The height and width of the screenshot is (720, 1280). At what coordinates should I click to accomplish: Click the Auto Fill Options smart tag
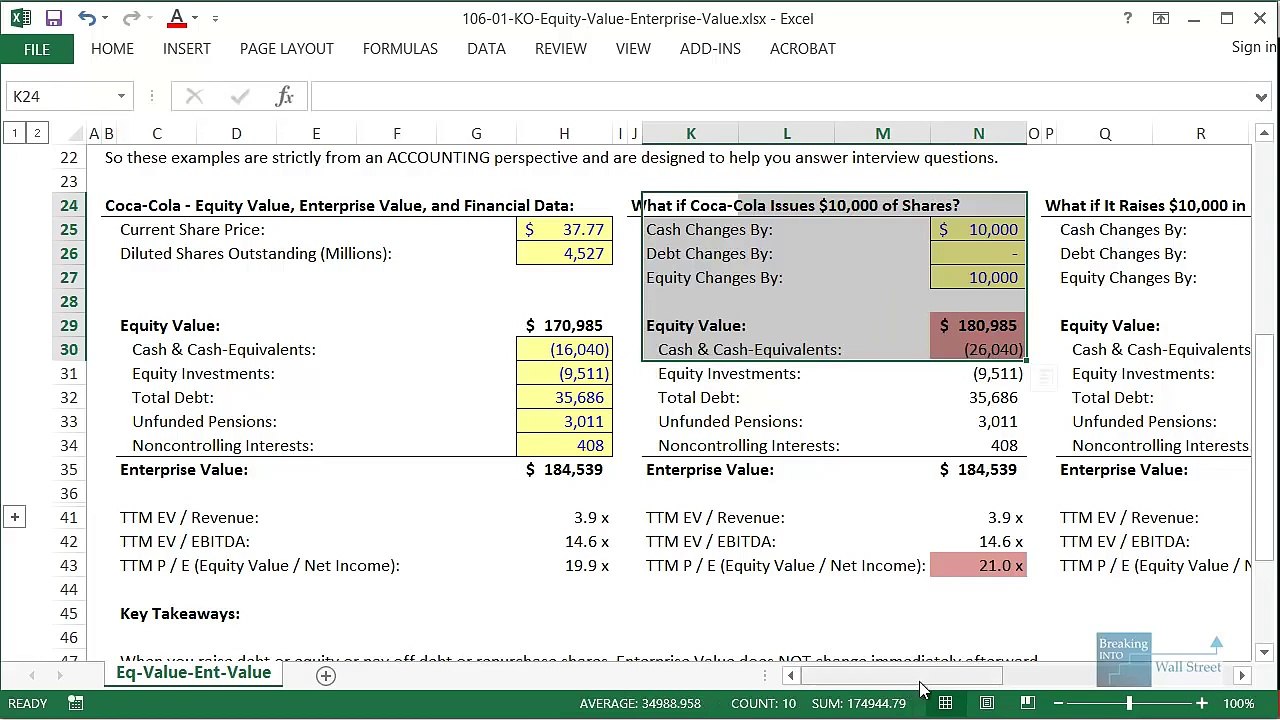tap(1044, 377)
